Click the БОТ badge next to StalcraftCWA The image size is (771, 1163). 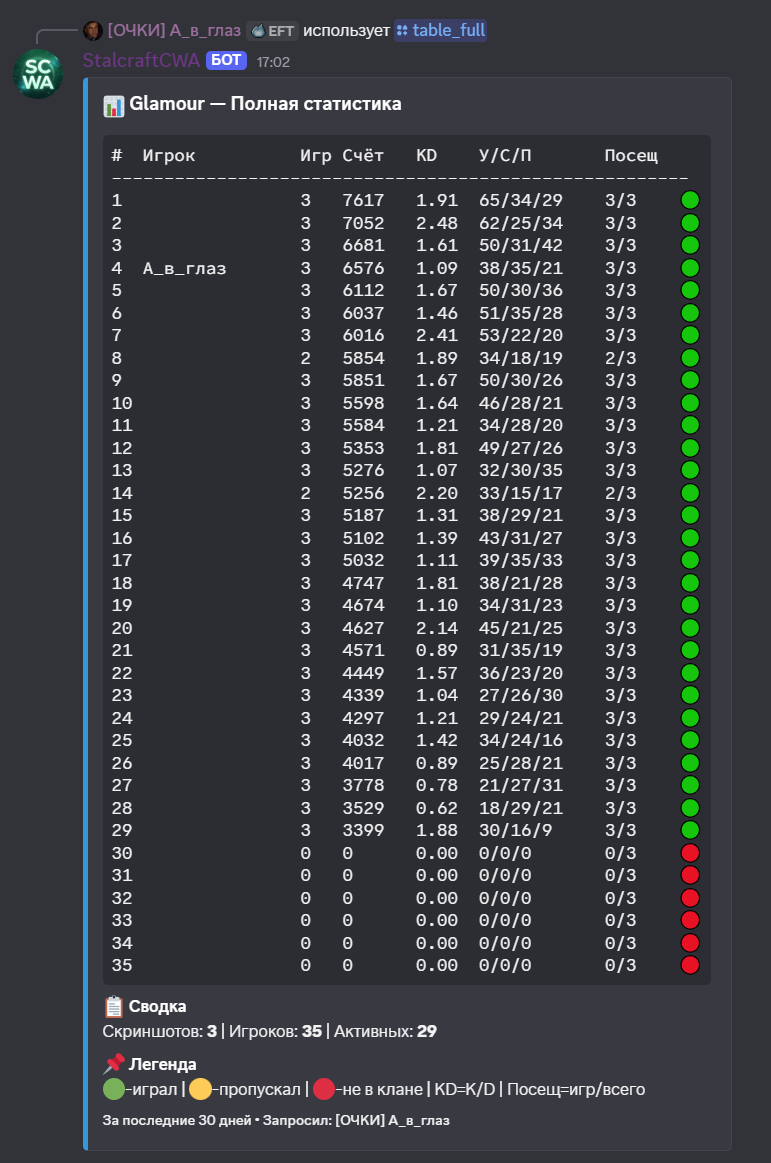point(226,61)
